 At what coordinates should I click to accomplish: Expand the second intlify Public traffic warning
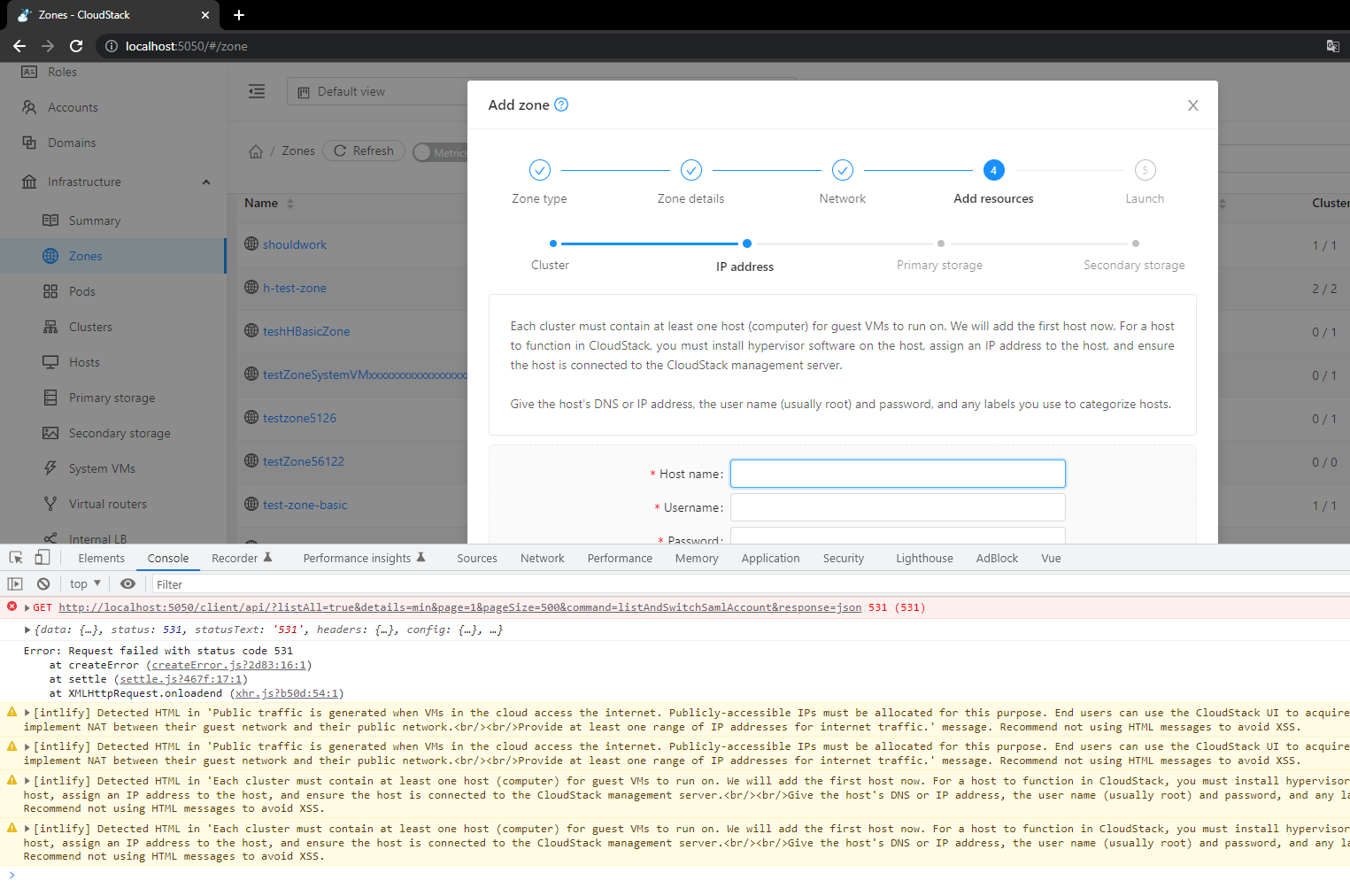(27, 746)
